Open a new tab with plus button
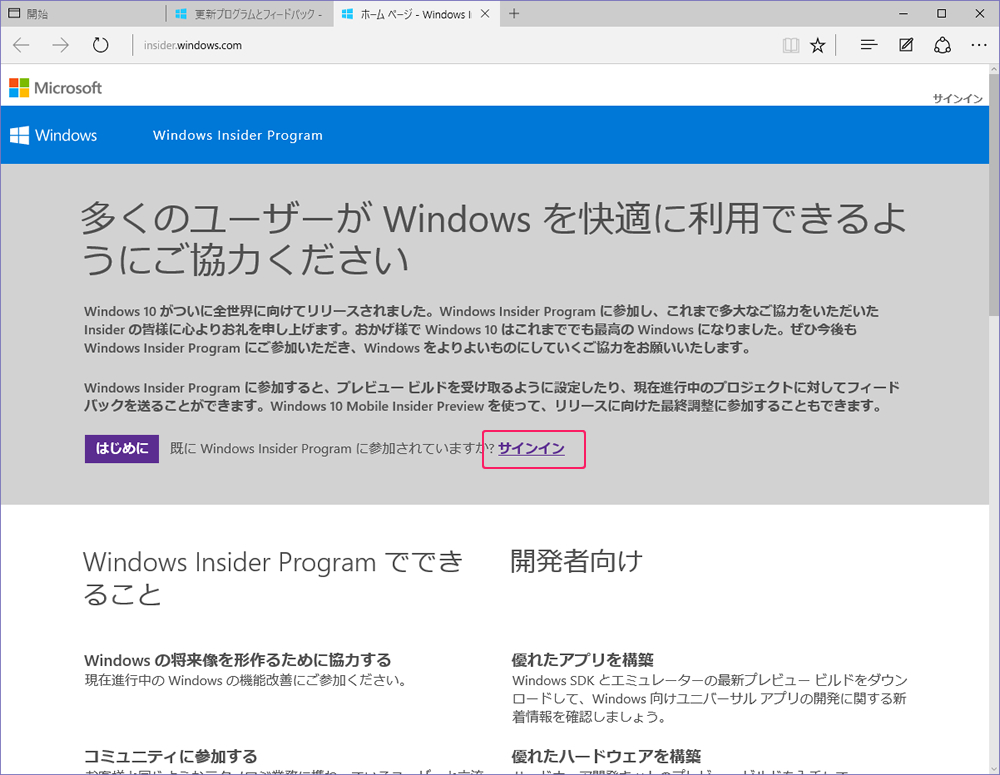1000x775 pixels. [514, 13]
